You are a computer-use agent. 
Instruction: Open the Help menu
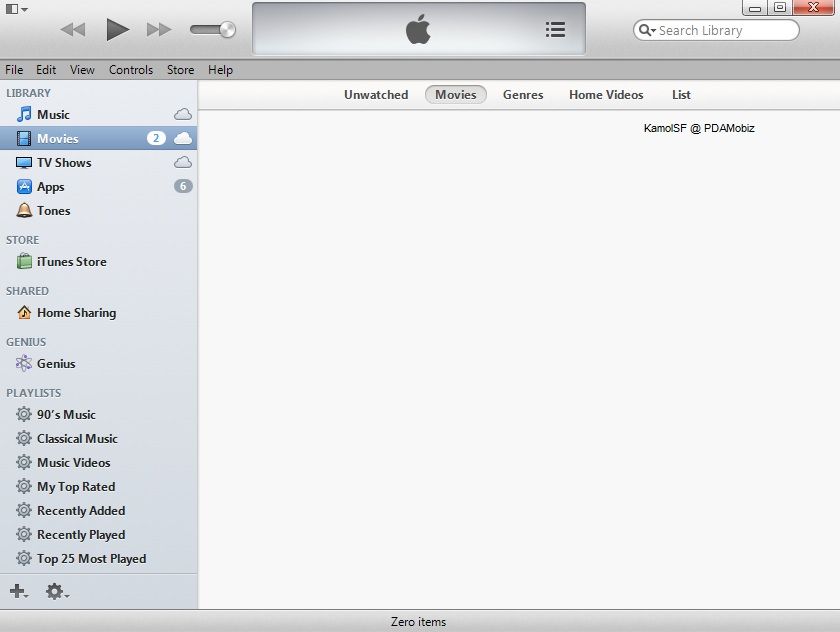pos(220,70)
